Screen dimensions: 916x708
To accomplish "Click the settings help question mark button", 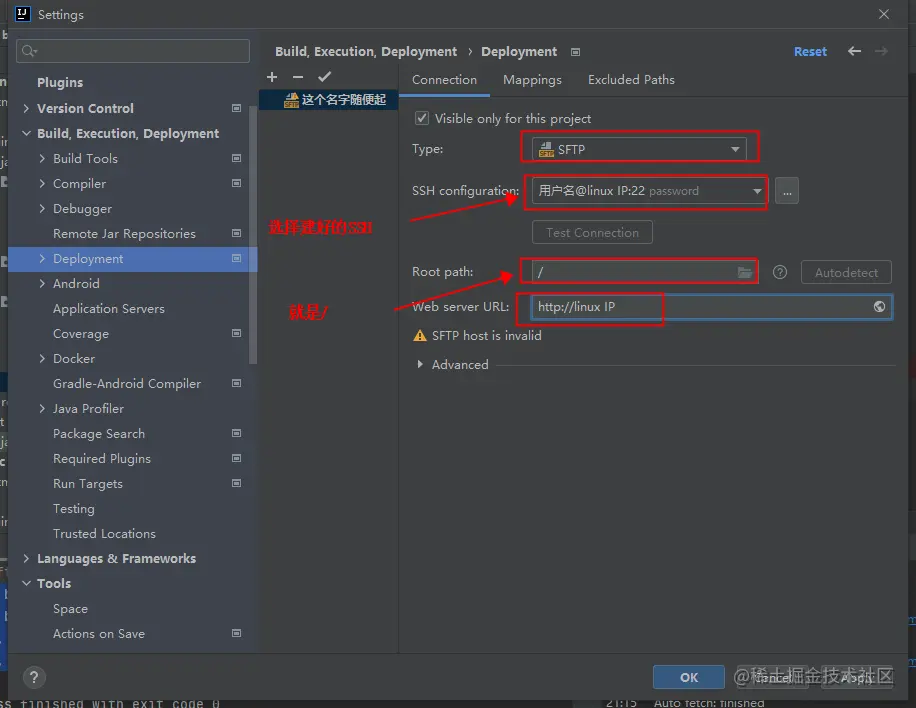I will coord(34,677).
